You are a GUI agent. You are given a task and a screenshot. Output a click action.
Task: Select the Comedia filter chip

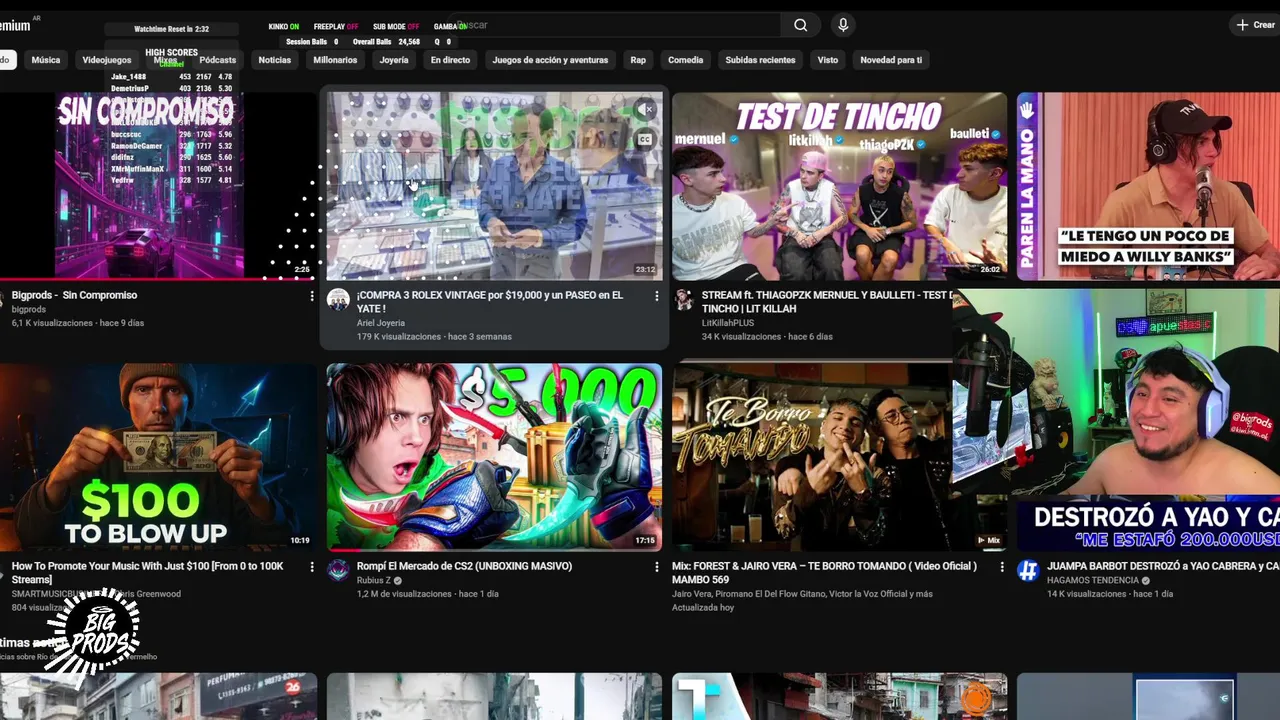tap(685, 60)
